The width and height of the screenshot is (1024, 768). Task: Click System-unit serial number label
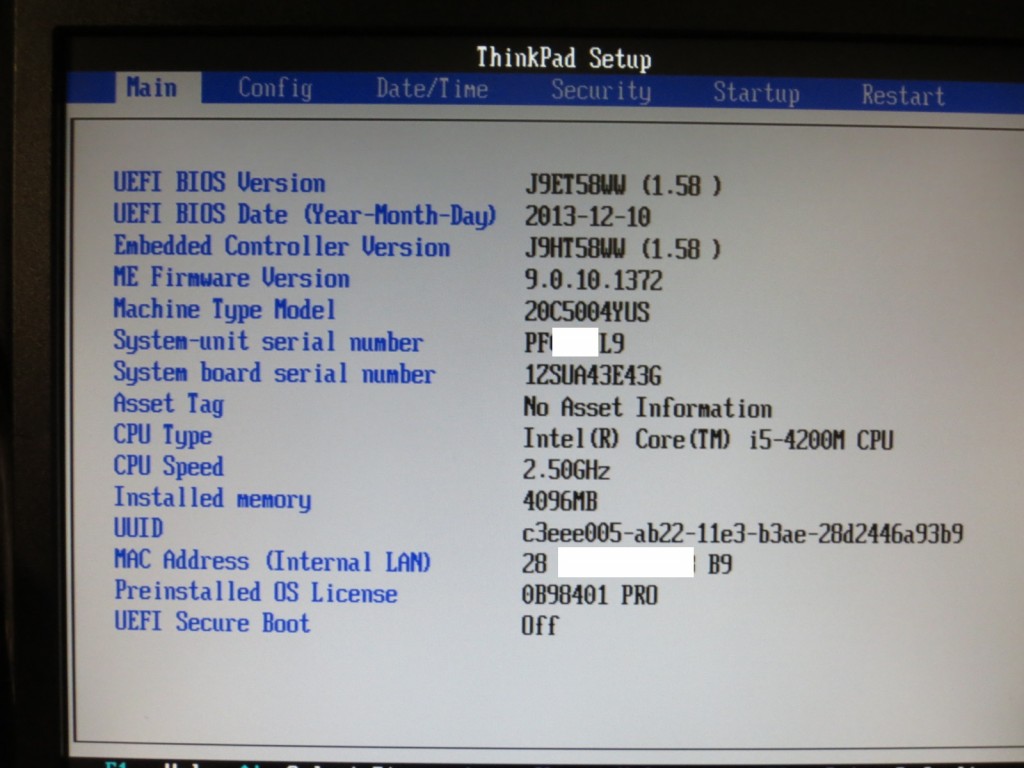268,341
